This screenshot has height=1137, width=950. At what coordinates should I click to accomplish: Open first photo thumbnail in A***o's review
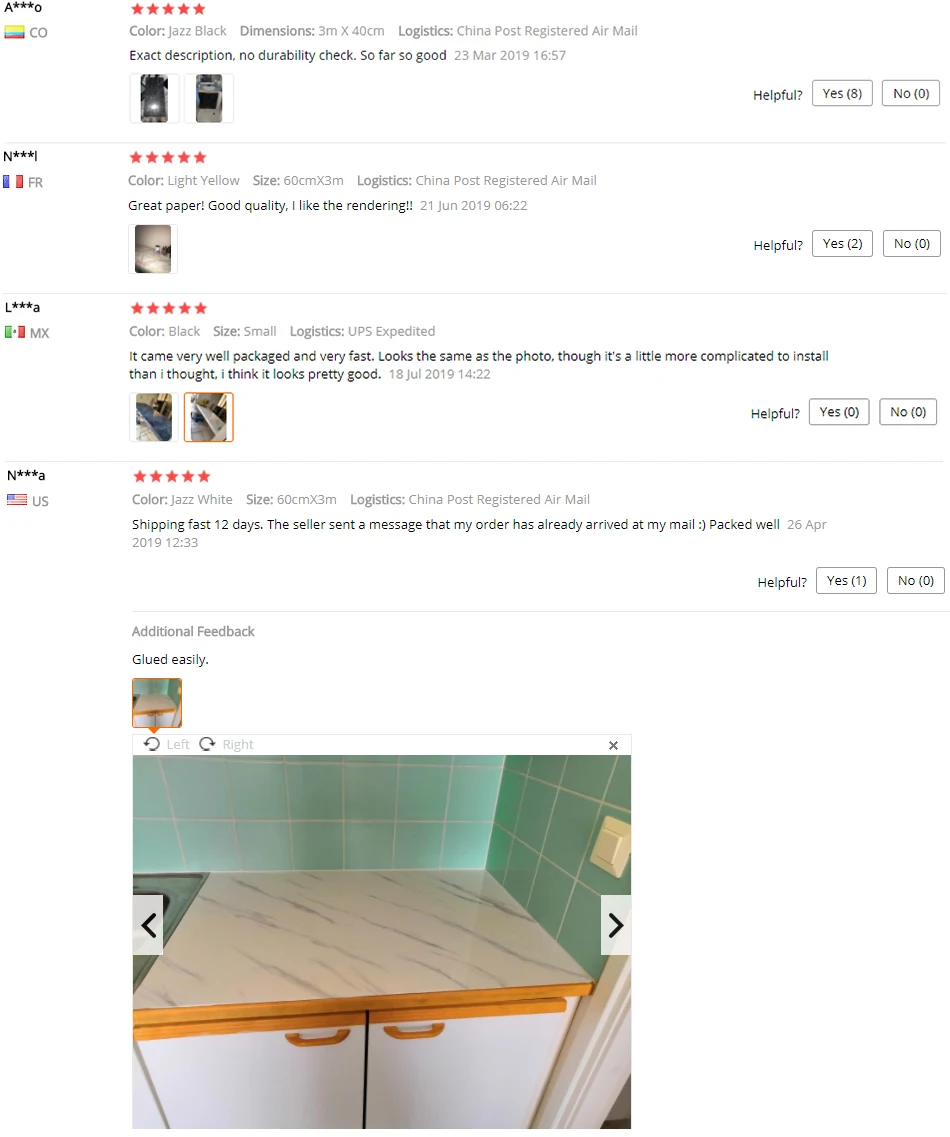tap(154, 98)
